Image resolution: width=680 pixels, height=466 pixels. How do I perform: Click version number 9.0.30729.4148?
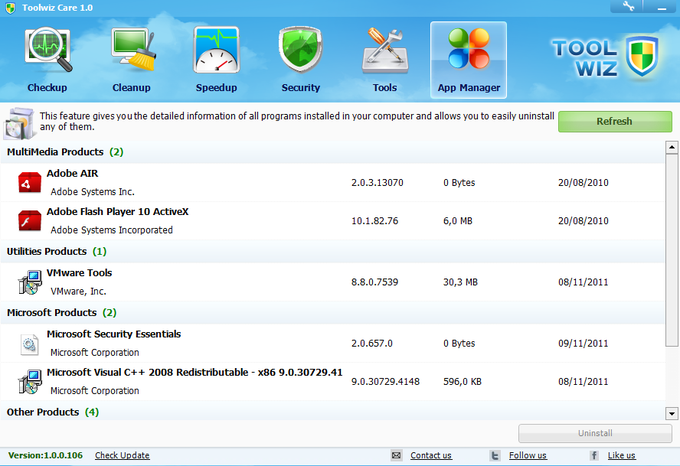386,381
